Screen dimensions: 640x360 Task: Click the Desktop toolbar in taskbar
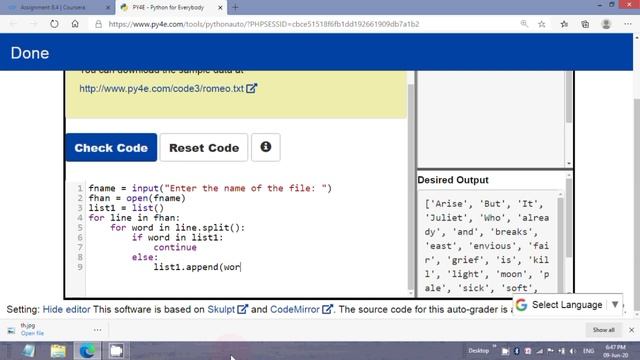click(478, 351)
